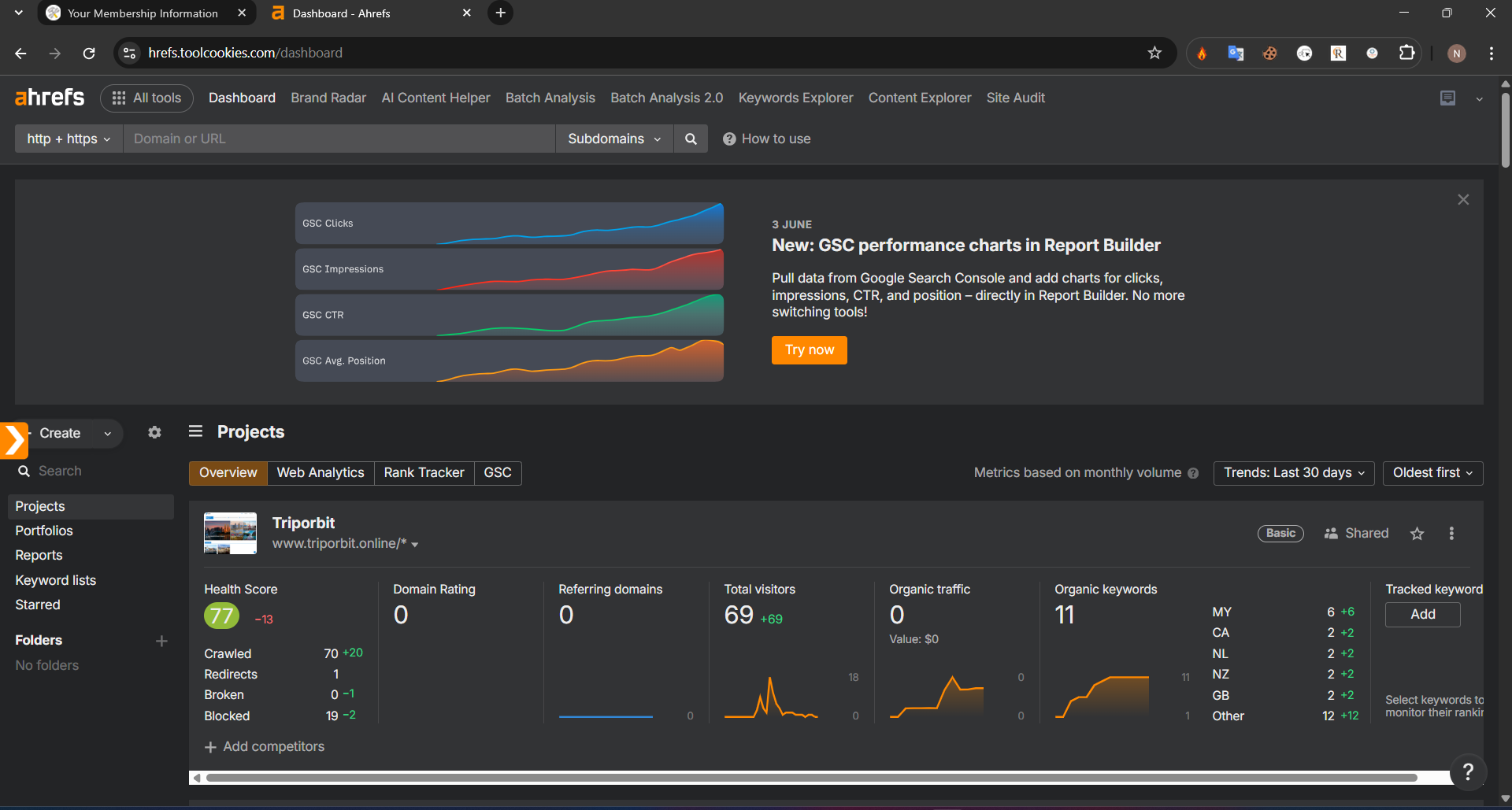The width and height of the screenshot is (1512, 810).
Task: Reload the current page
Action: [x=89, y=53]
